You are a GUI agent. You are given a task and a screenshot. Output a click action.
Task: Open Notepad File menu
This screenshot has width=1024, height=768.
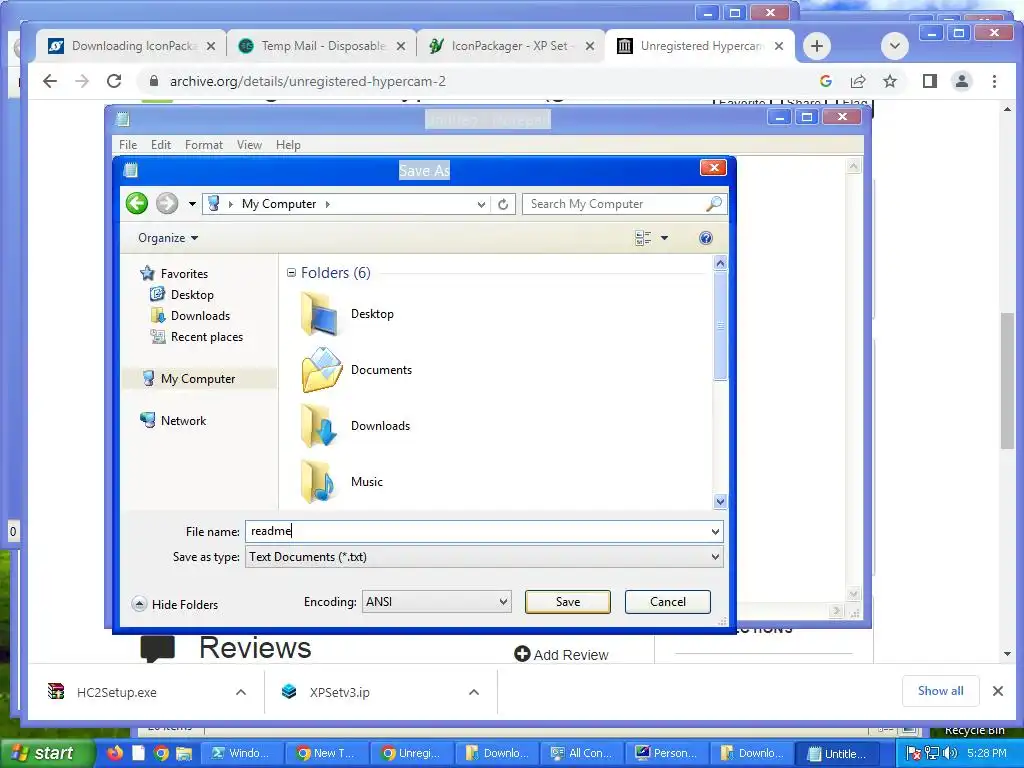(128, 145)
